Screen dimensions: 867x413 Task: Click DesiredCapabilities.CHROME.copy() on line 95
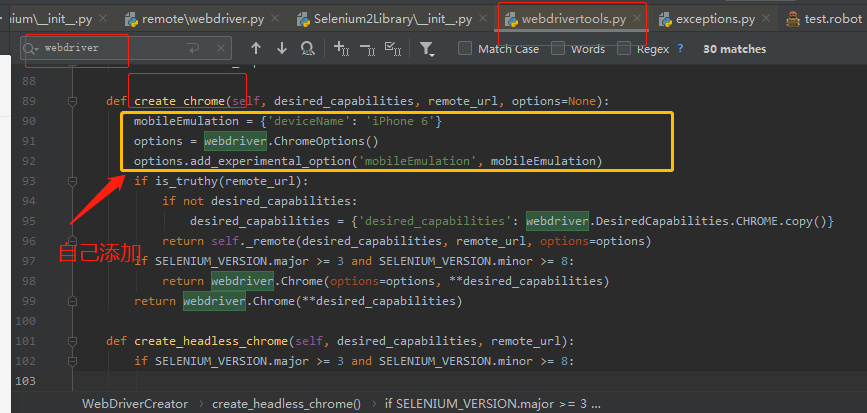(712, 221)
